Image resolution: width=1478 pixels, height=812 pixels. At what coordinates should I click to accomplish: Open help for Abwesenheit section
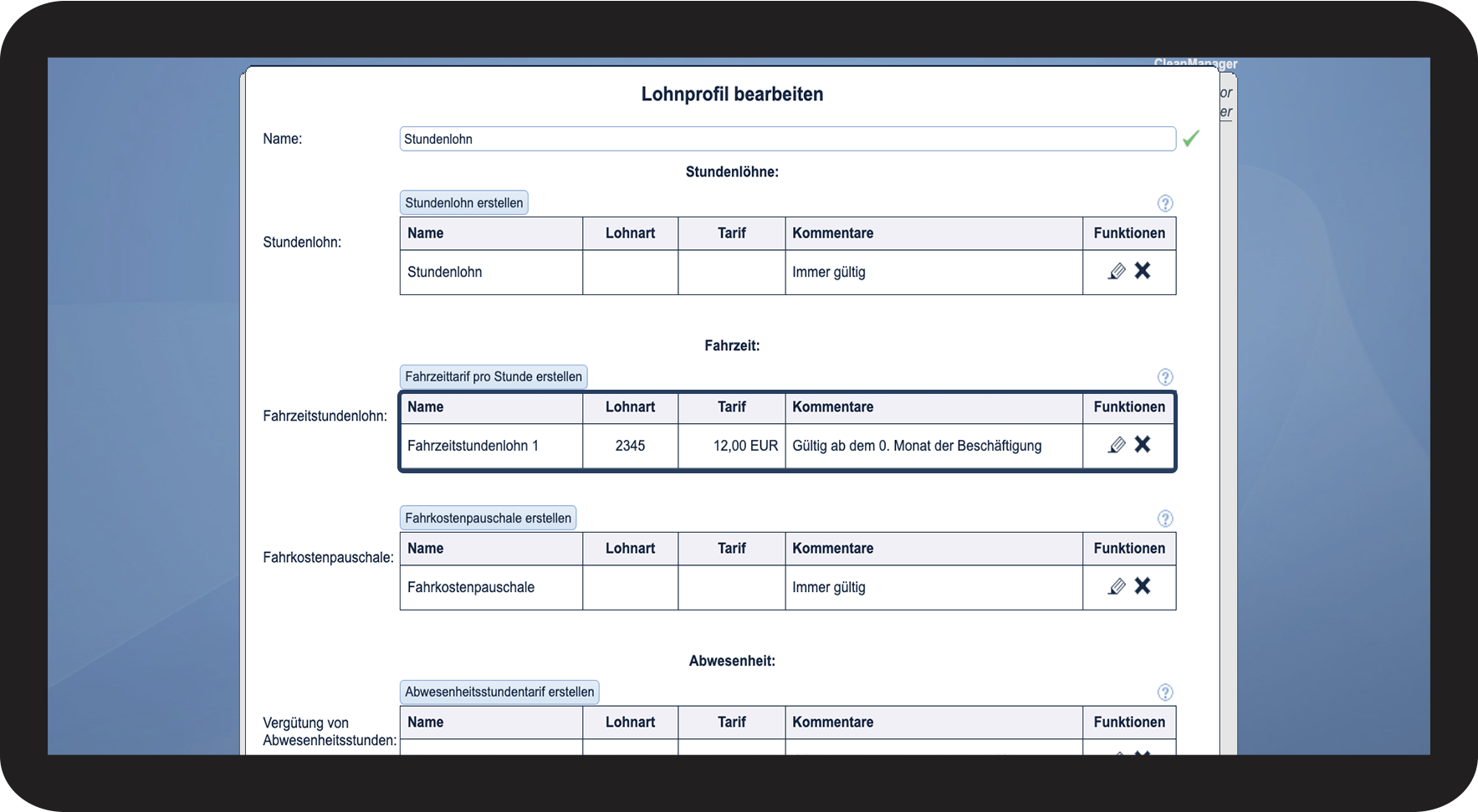[1165, 692]
